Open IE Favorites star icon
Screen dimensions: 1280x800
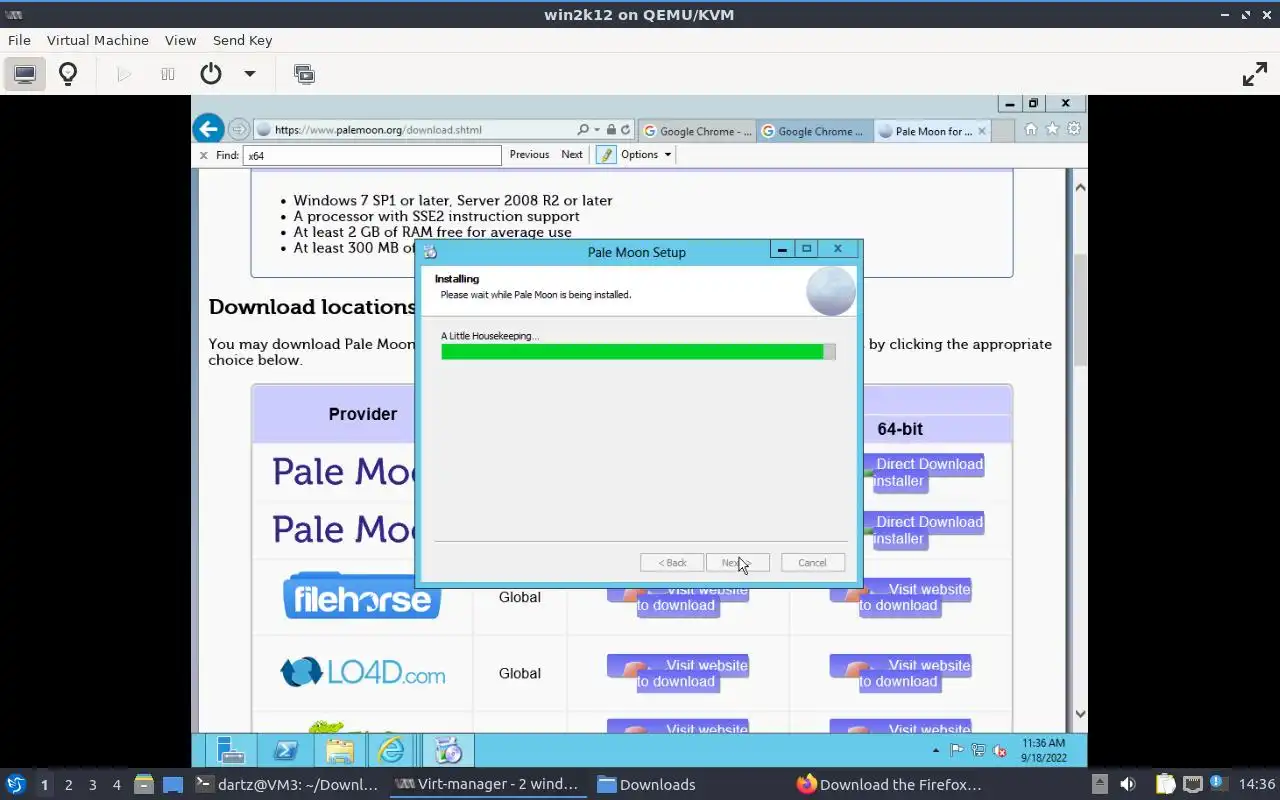click(1052, 129)
